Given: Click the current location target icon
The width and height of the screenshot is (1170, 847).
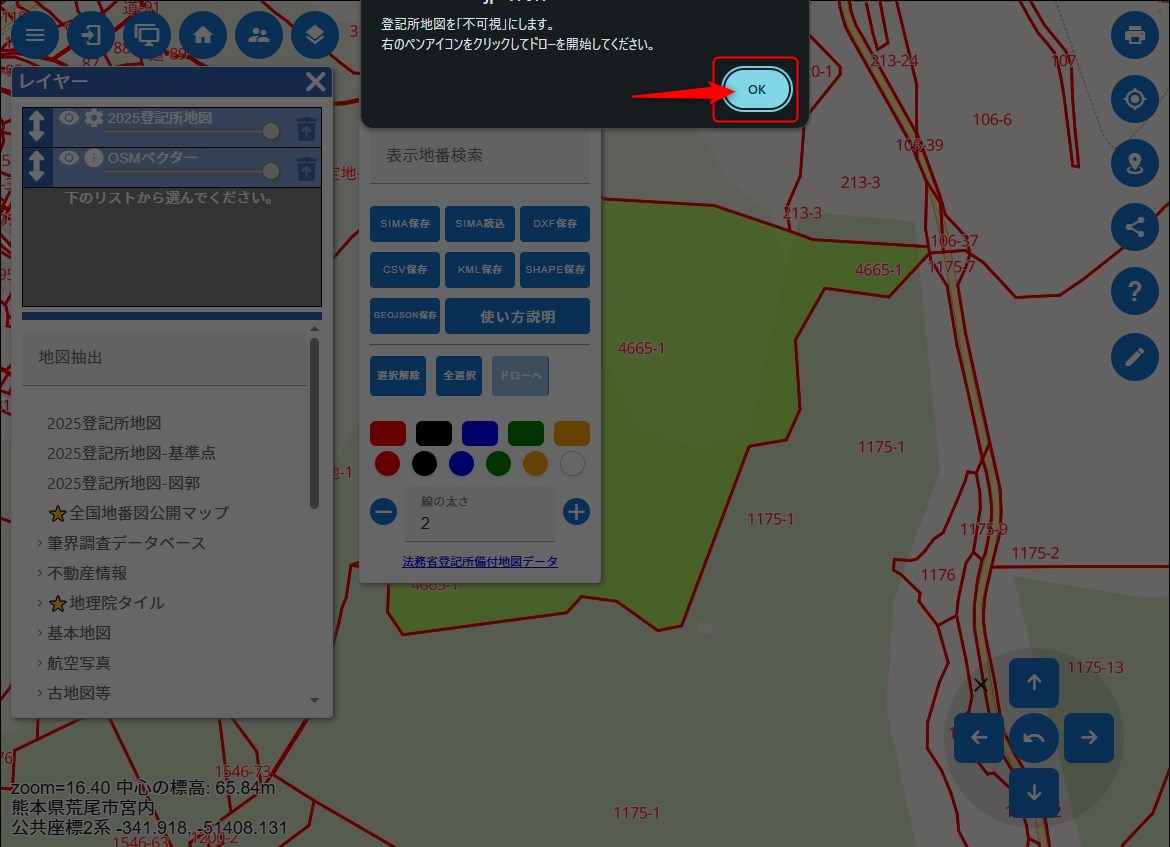Looking at the screenshot, I should pos(1134,100).
